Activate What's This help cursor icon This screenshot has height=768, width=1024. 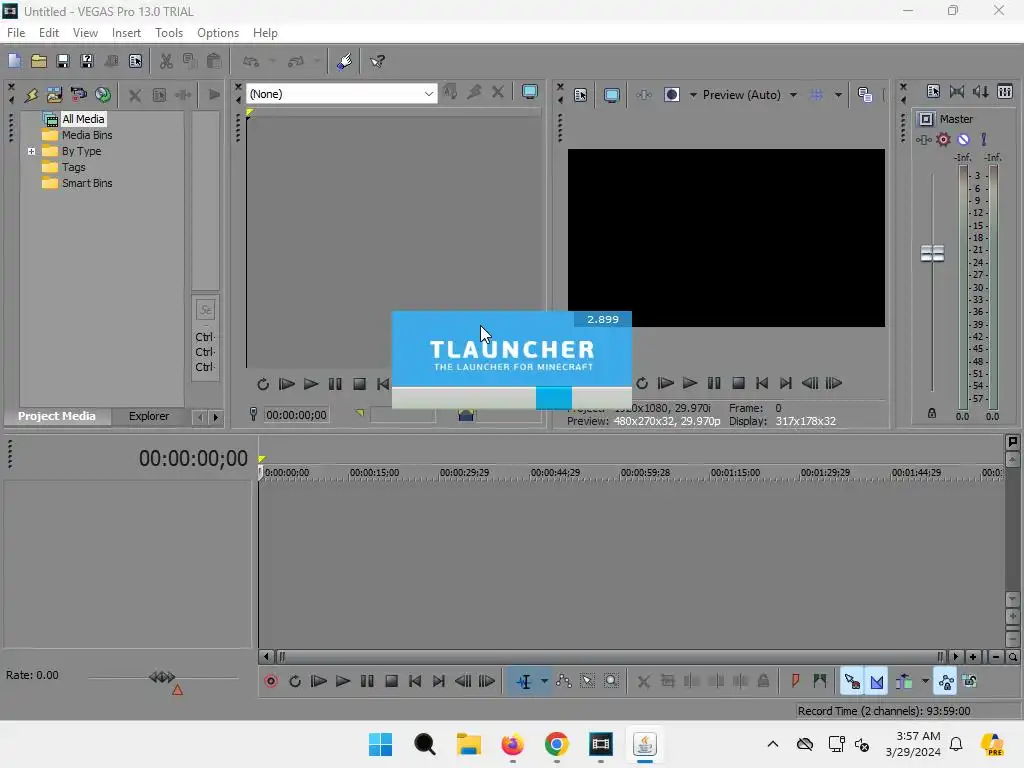click(x=377, y=61)
